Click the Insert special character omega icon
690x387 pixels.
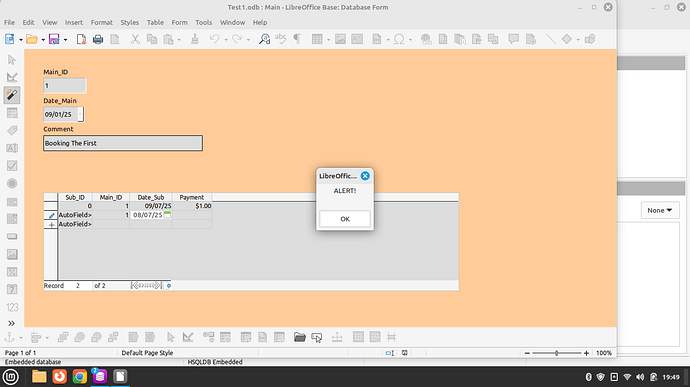399,39
